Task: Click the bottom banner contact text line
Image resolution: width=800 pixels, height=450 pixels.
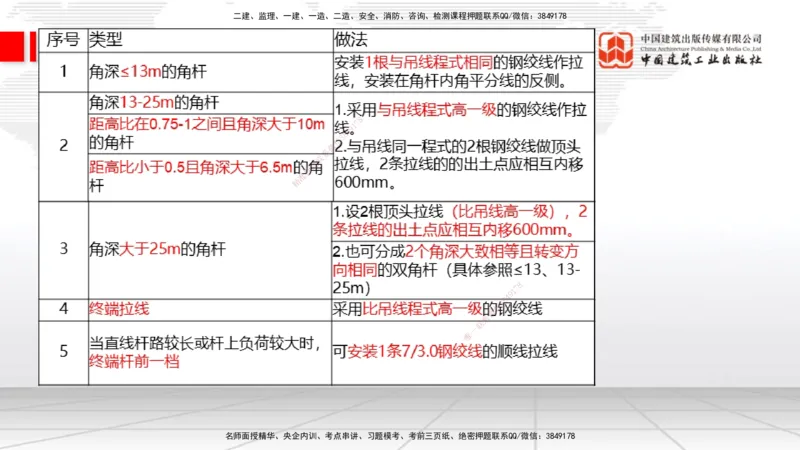Action: click(x=400, y=436)
